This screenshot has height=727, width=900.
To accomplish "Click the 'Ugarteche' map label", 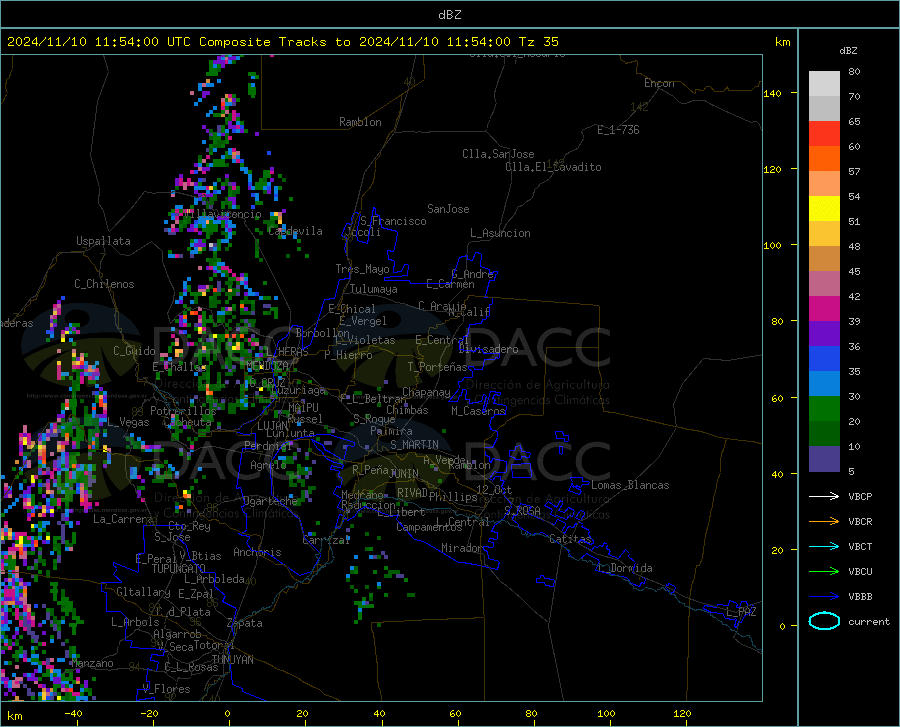I will [270, 500].
